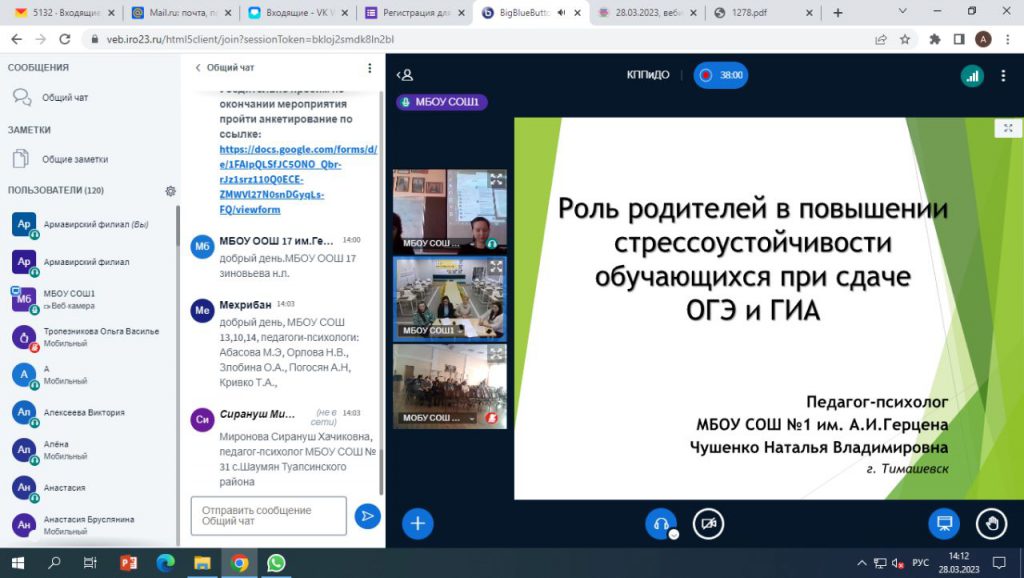Screen dimensions: 1024x578
Task: Click the blue send message arrow
Action: tap(367, 516)
